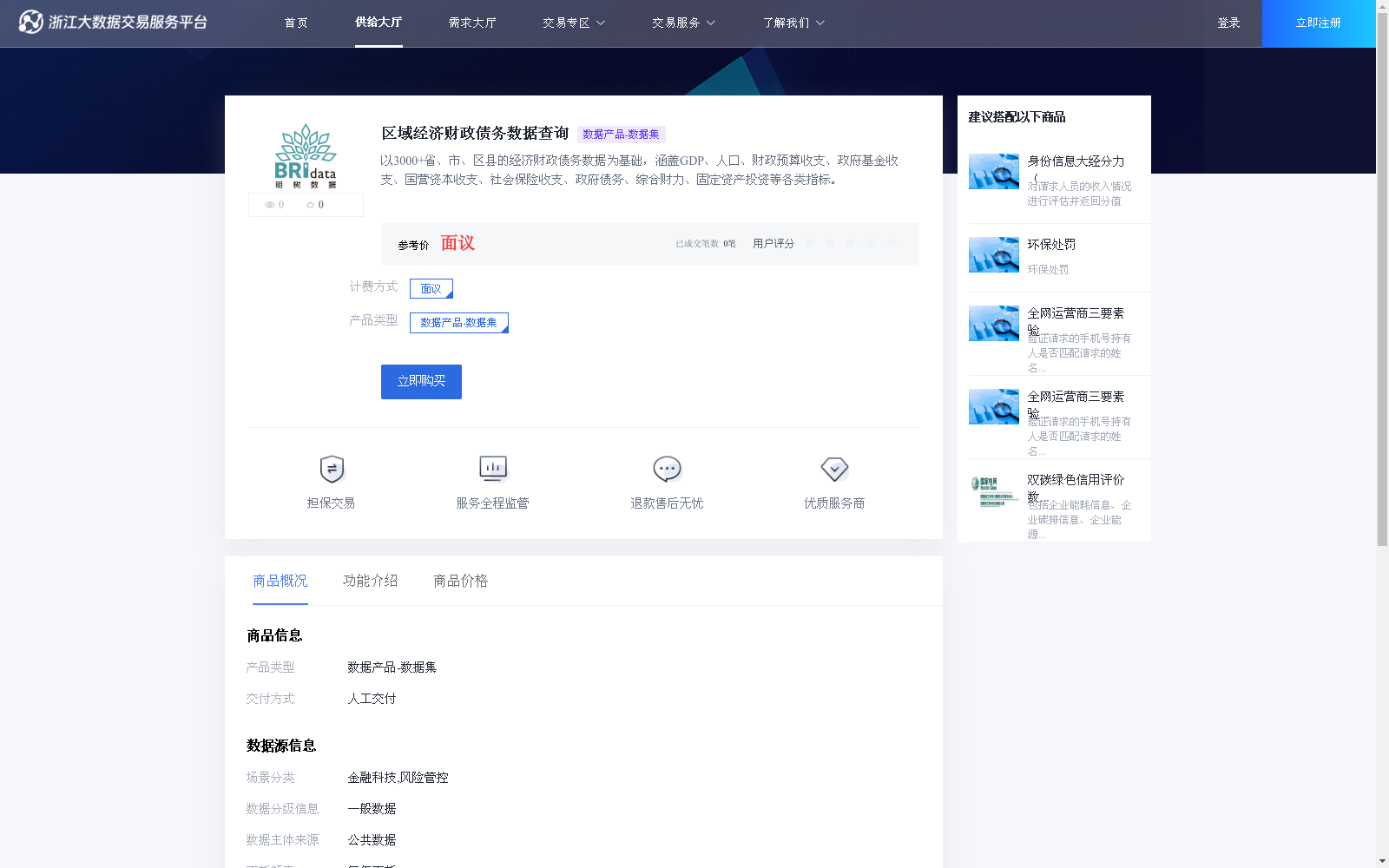Select the first star under 用户评分

pyautogui.click(x=809, y=243)
